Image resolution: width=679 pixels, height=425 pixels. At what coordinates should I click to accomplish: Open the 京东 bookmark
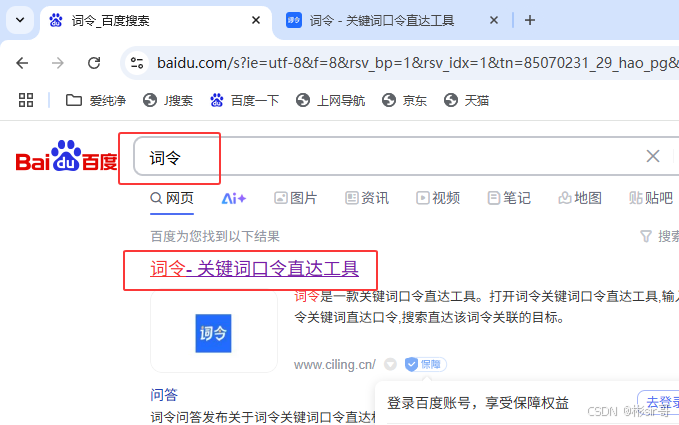point(404,101)
